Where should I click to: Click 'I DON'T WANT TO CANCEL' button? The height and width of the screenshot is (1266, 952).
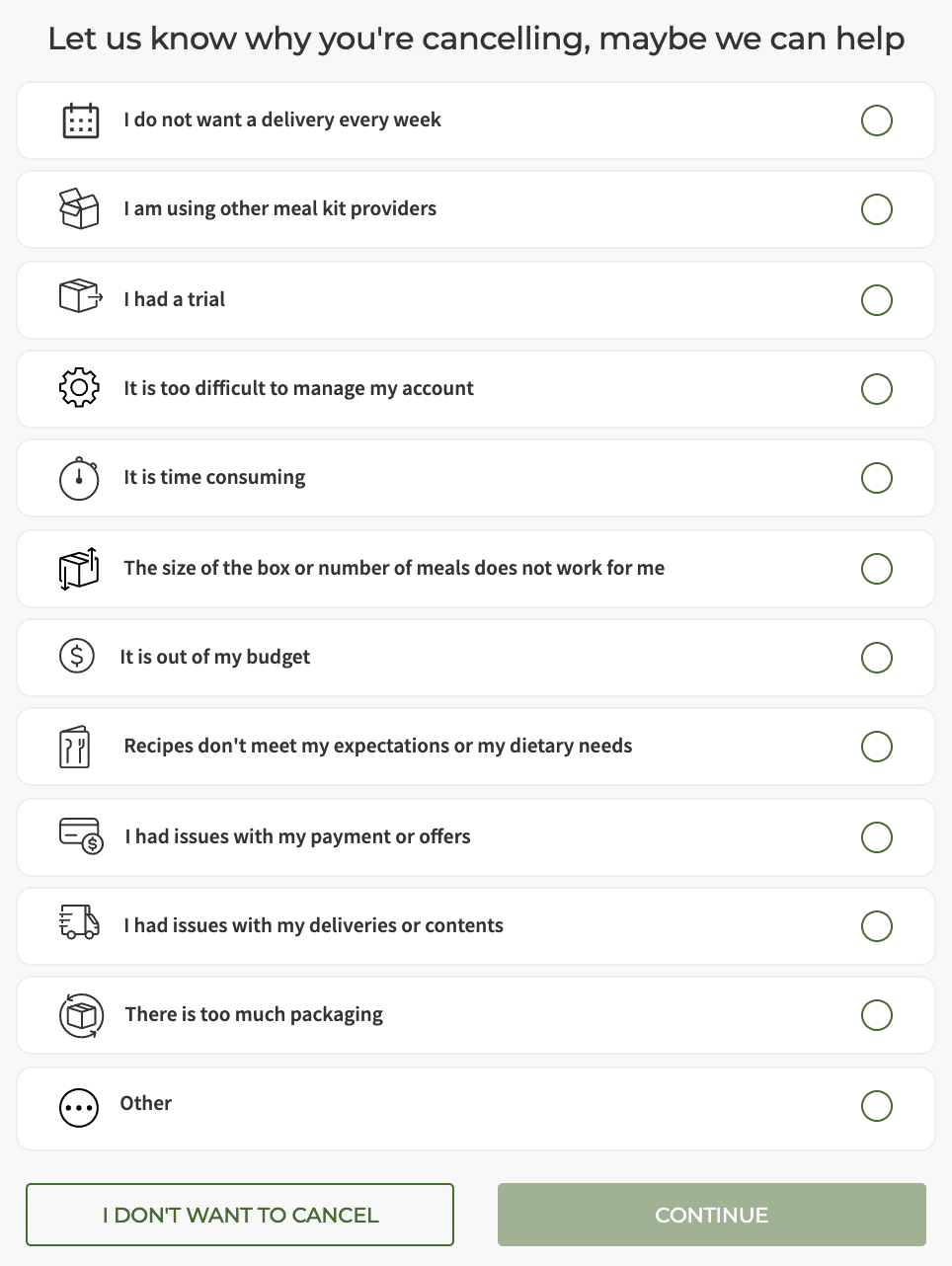(240, 1215)
